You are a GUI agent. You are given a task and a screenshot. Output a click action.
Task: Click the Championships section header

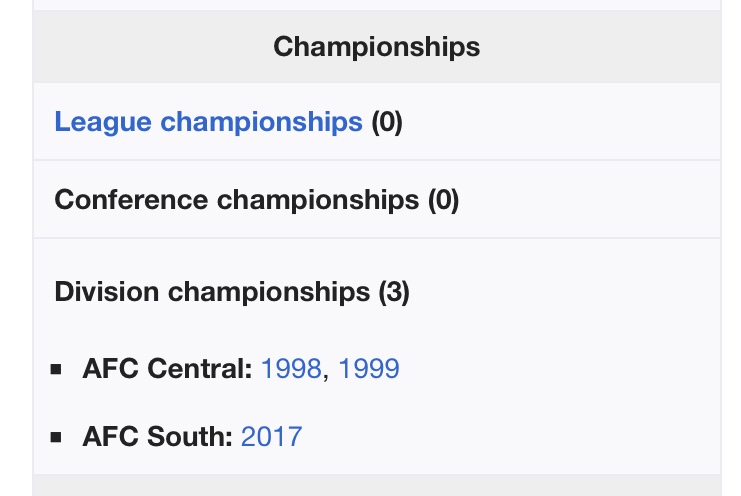click(x=377, y=47)
